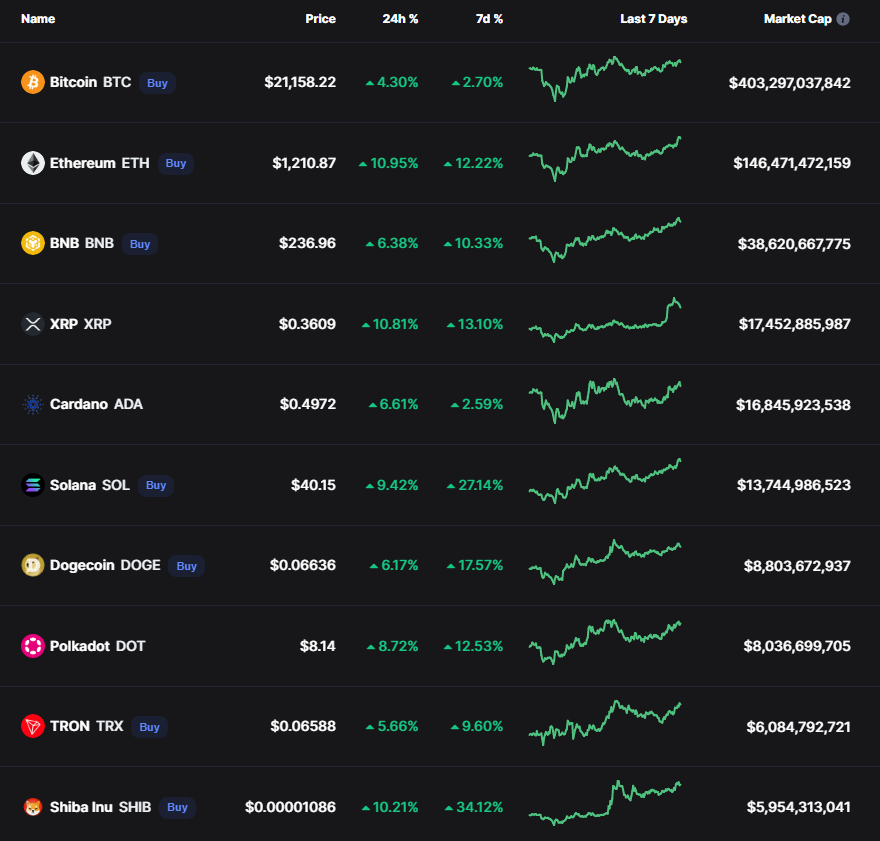Click the Buy button next to Solana
This screenshot has width=880, height=841.
[x=156, y=485]
